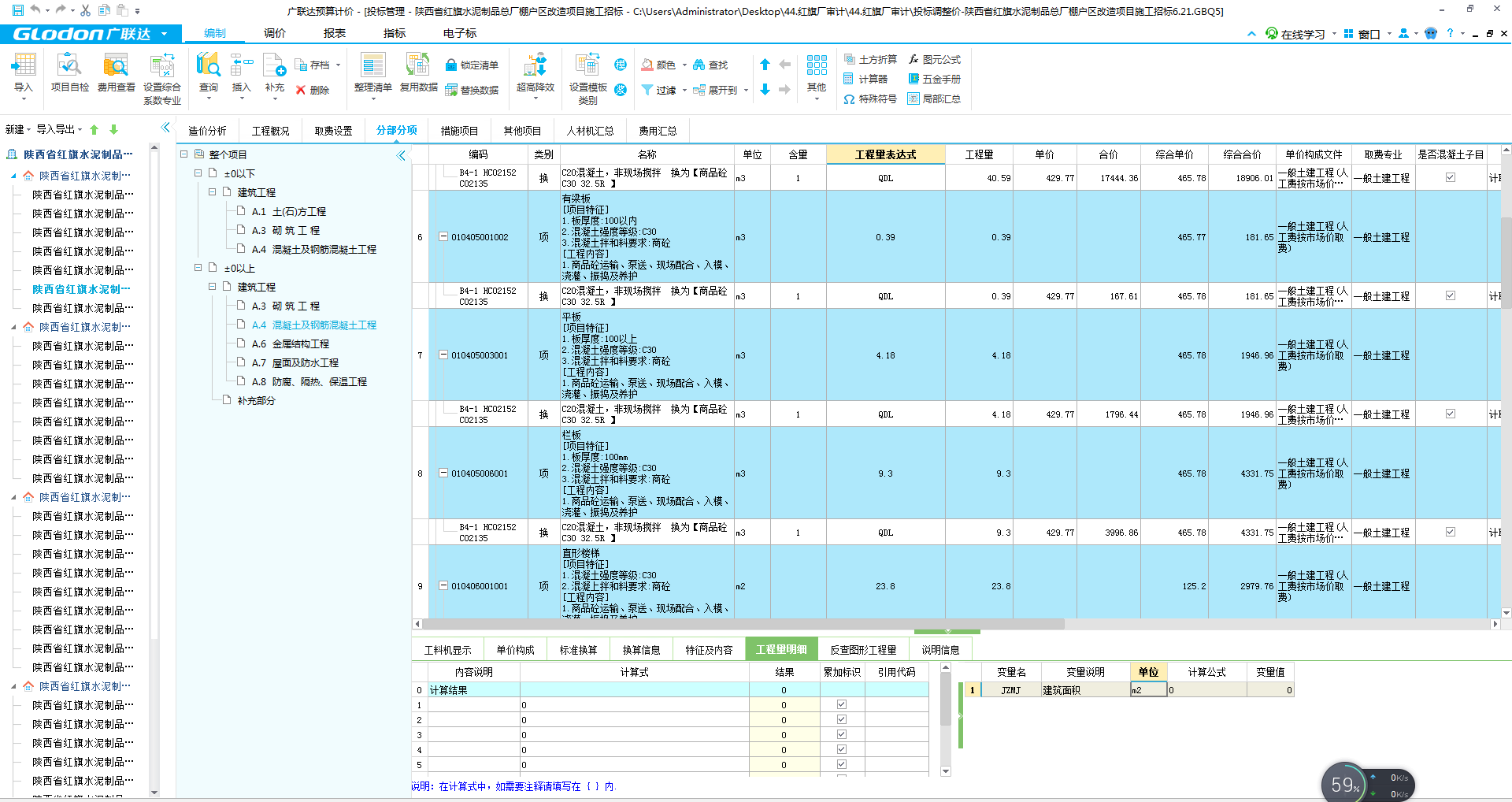The image size is (1512, 802).
Task: Toggle 是否混凝土子目 checkbox in the 4.18 sub-item row
Action: pos(1451,414)
